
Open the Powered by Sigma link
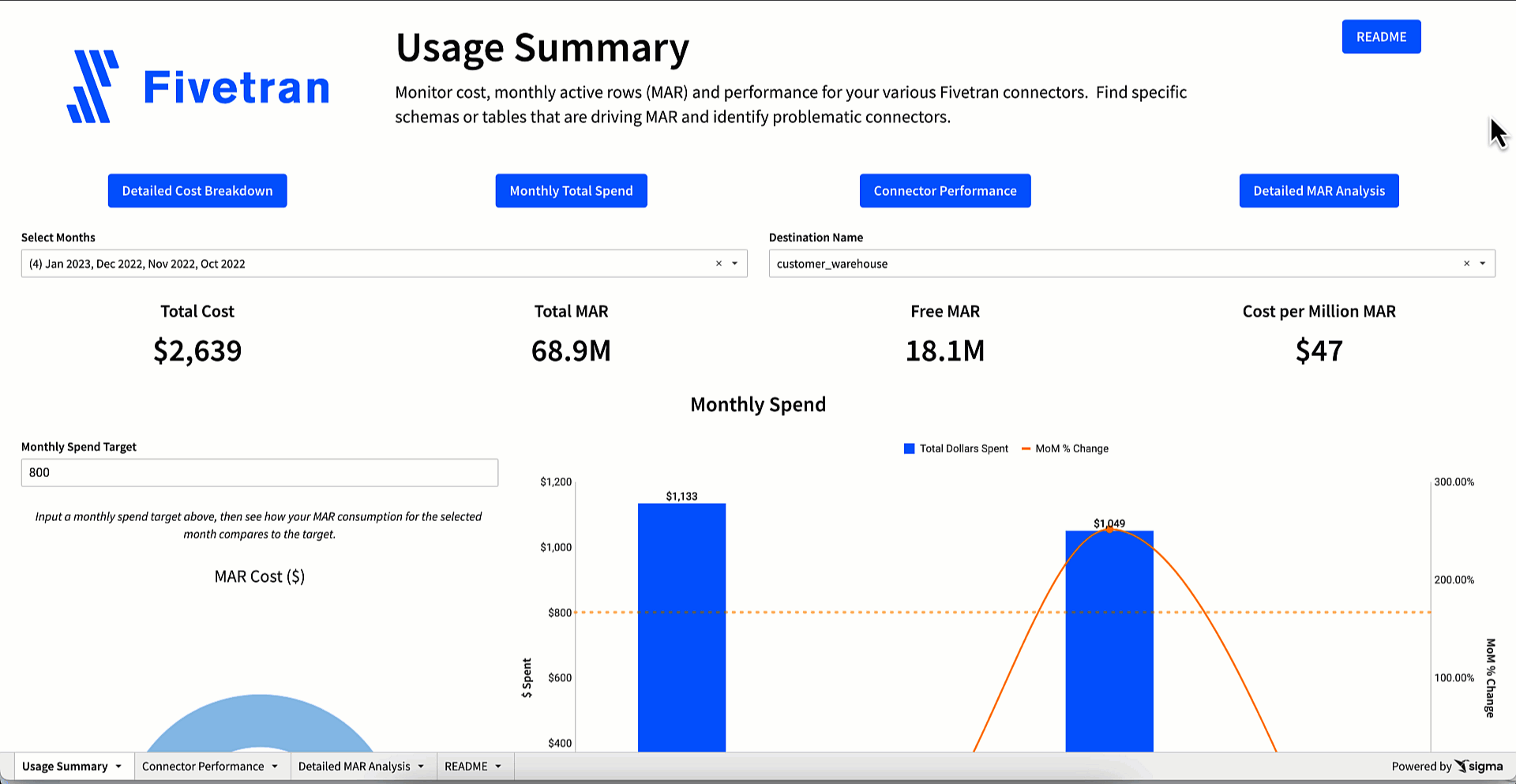point(1447,767)
